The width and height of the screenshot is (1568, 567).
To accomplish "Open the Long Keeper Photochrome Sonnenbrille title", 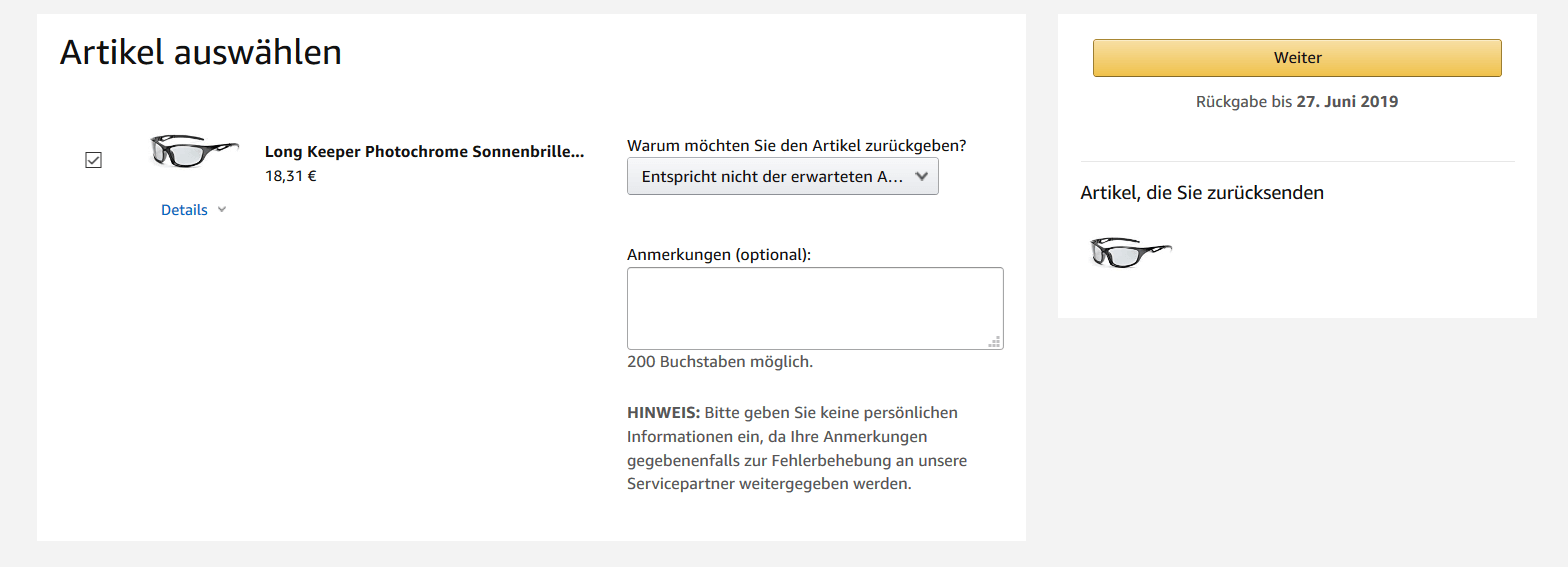I will coord(424,152).
